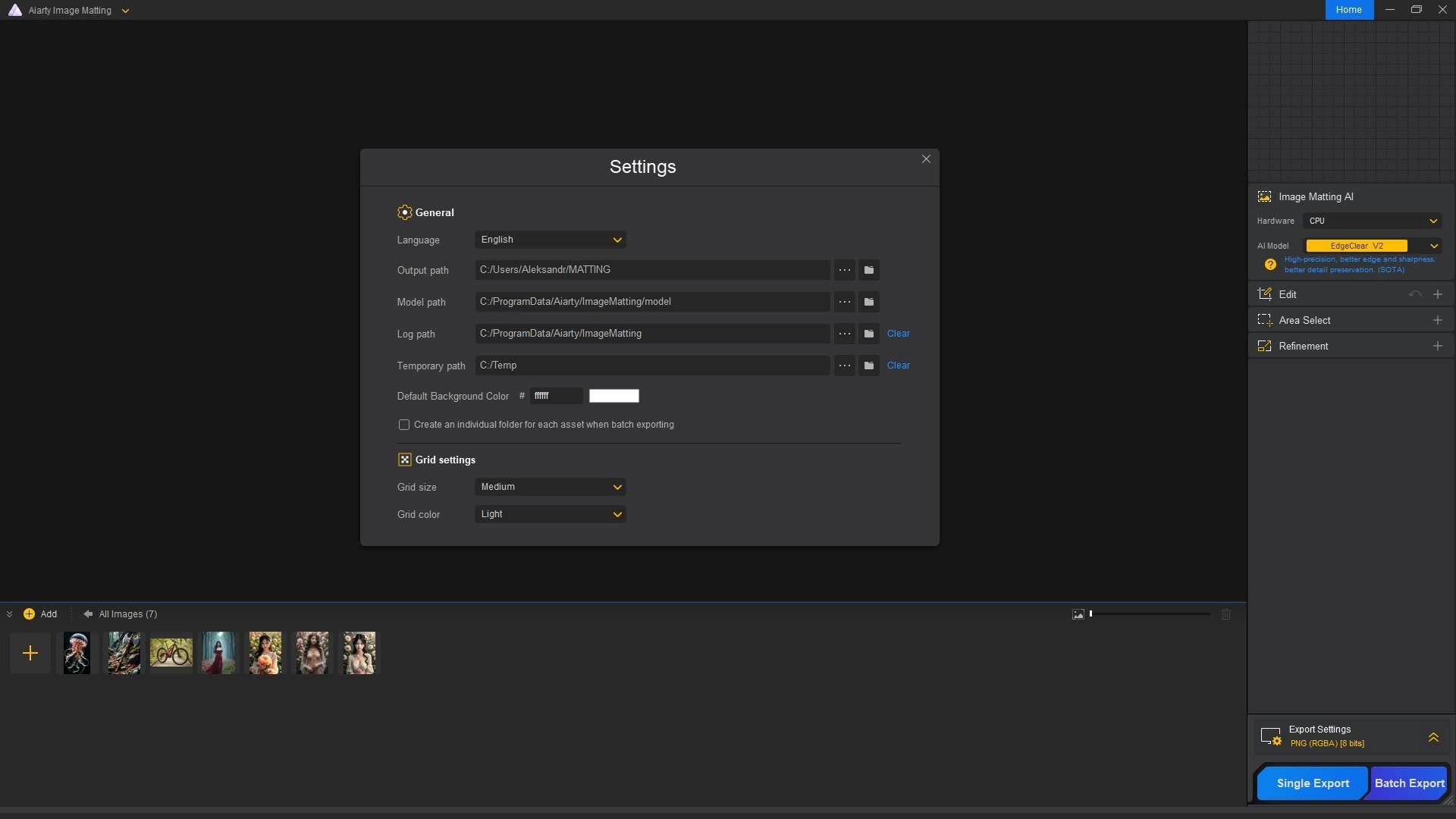Edit Default Background Color hex field

click(x=557, y=396)
